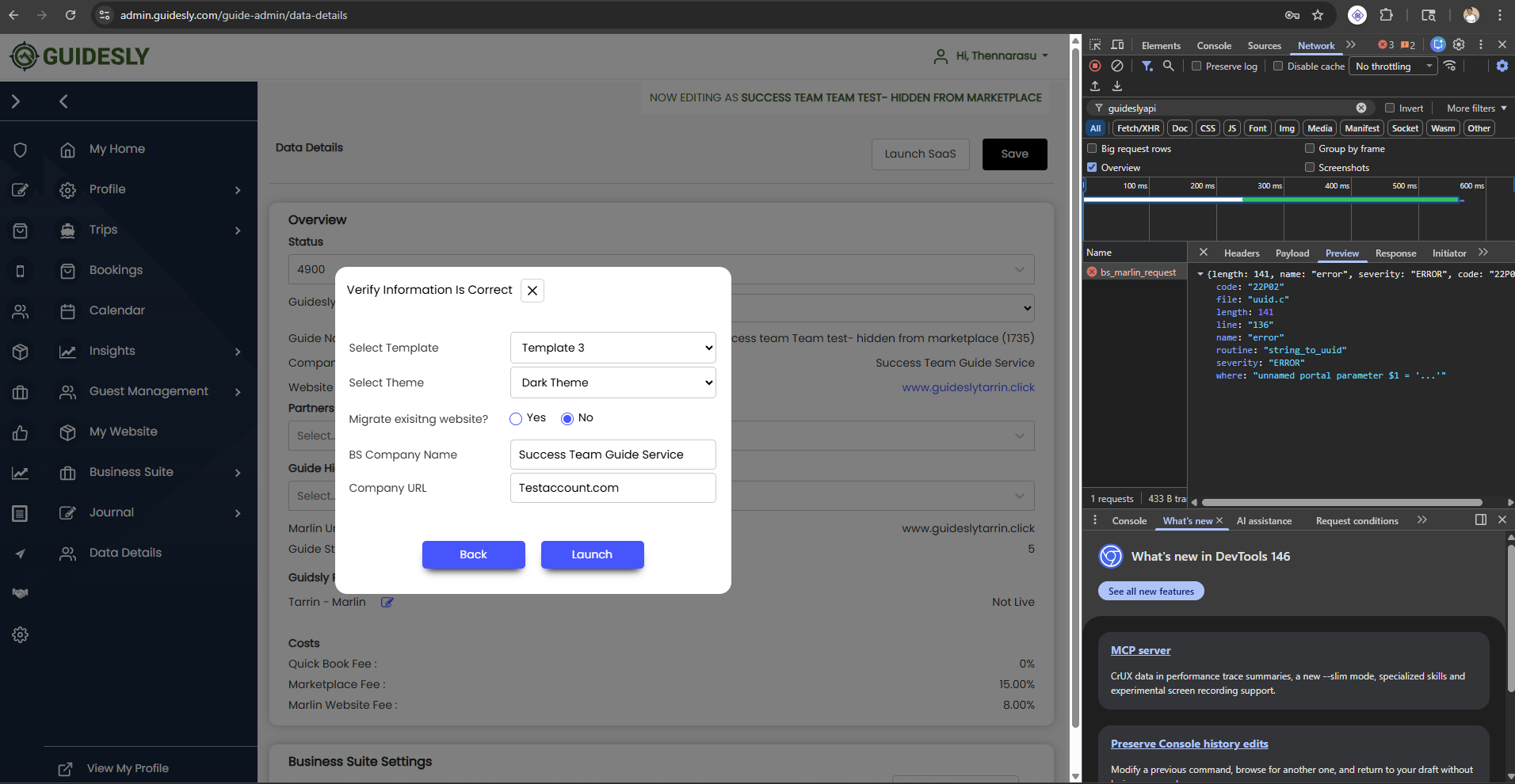Switch to the Headers tab
Viewport: 1515px width, 784px height.
pos(1241,253)
